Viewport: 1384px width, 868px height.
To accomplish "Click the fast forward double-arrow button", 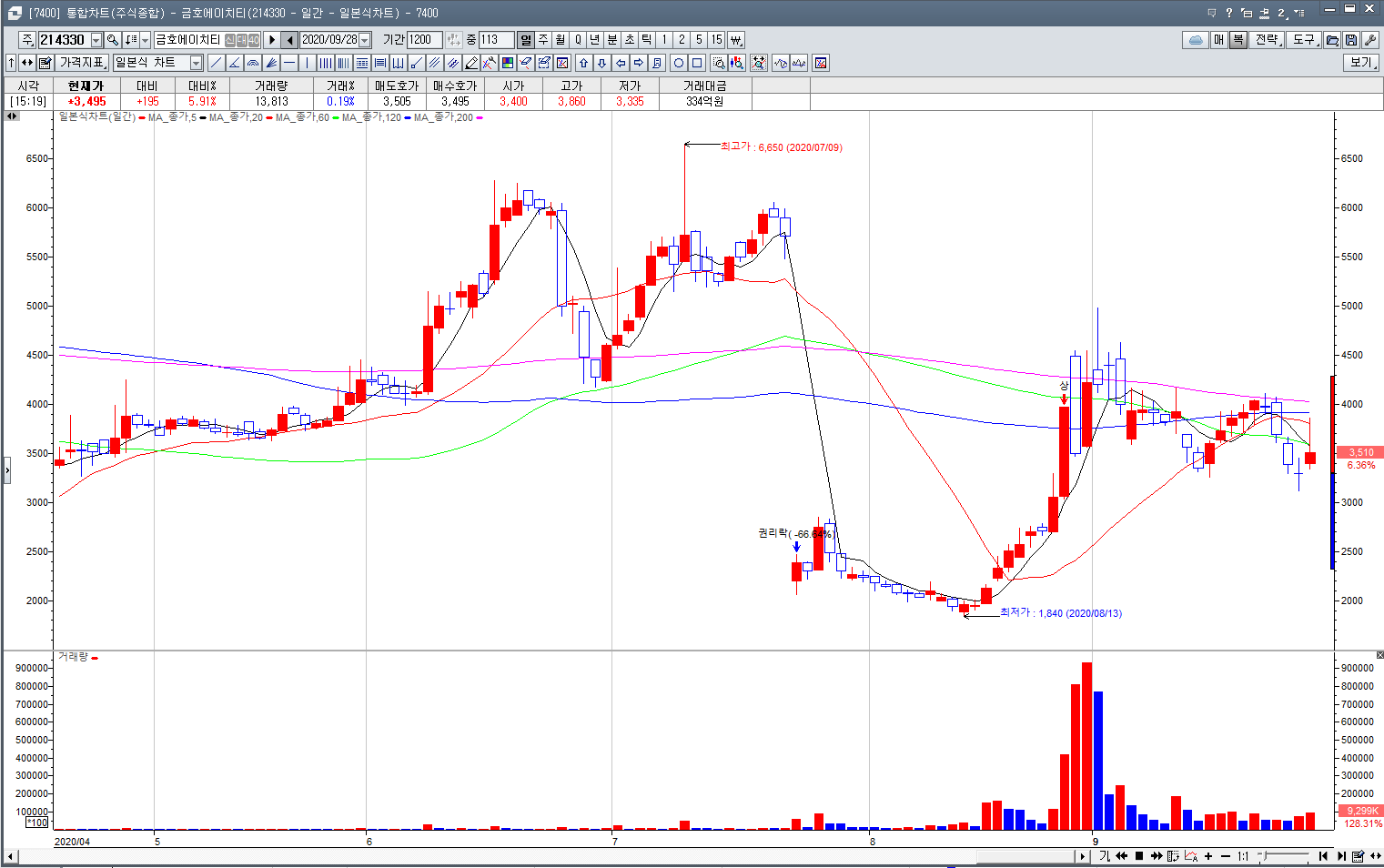I will coord(1157,856).
